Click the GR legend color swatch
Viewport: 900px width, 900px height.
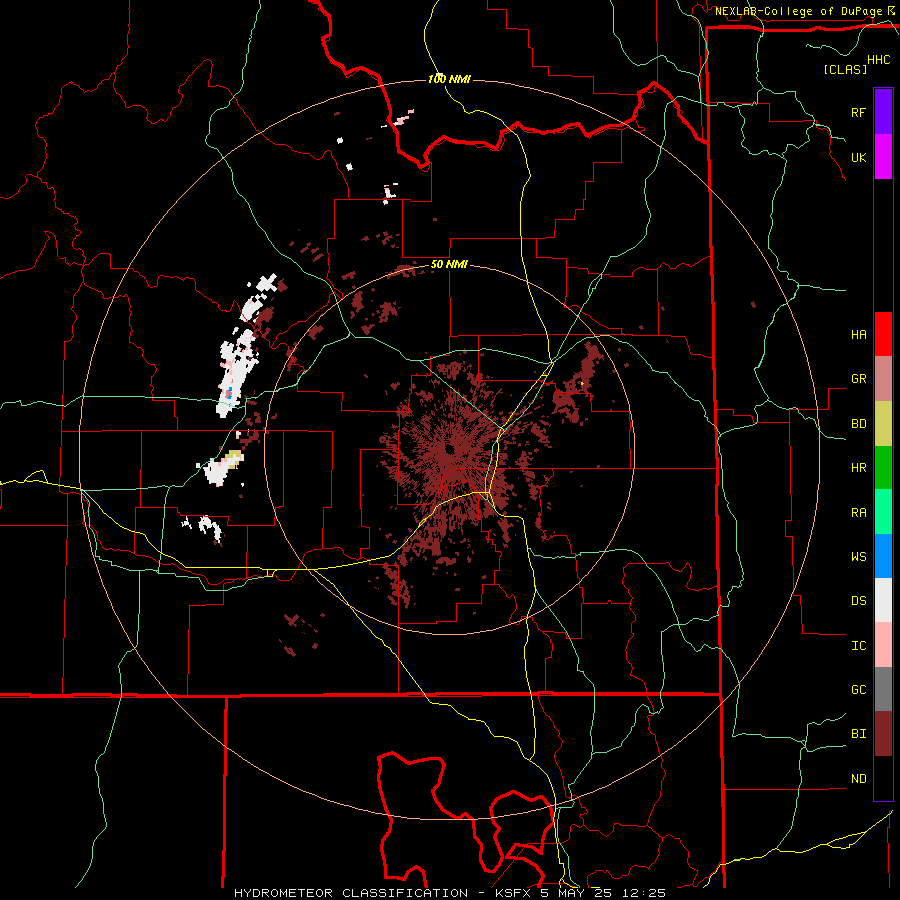pyautogui.click(x=883, y=379)
